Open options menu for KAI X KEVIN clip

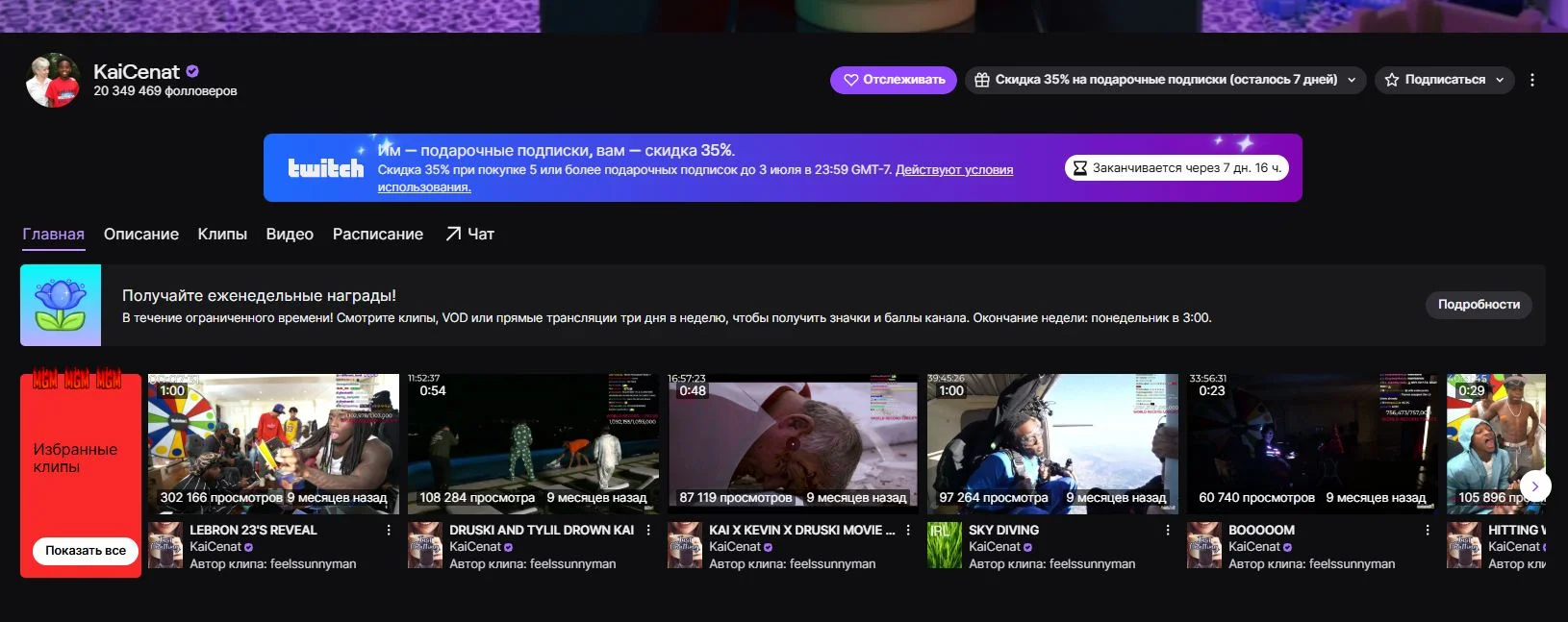click(x=908, y=530)
